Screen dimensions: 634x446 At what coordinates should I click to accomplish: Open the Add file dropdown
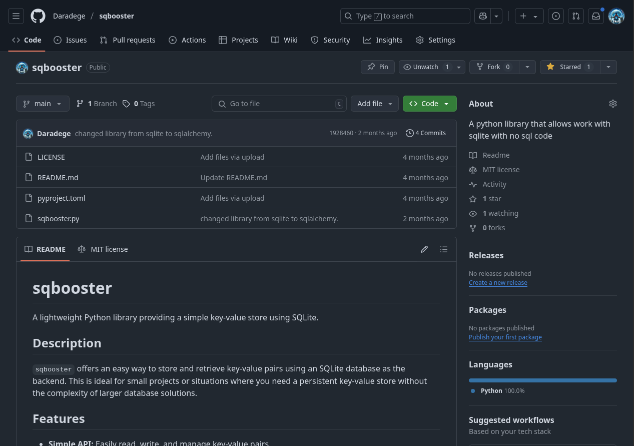coord(375,104)
